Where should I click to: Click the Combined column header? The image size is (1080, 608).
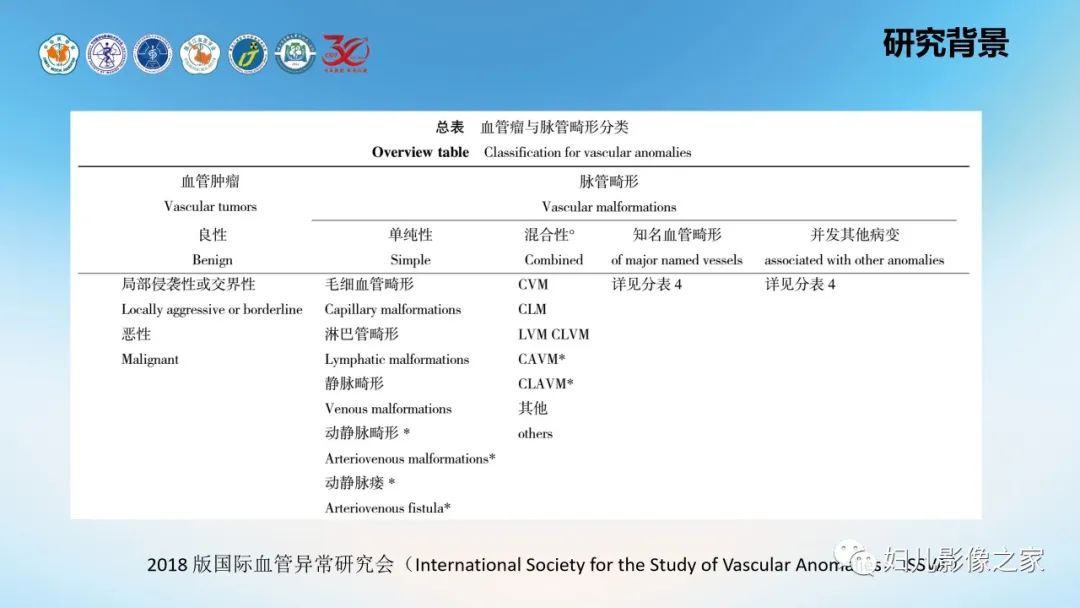(x=554, y=260)
